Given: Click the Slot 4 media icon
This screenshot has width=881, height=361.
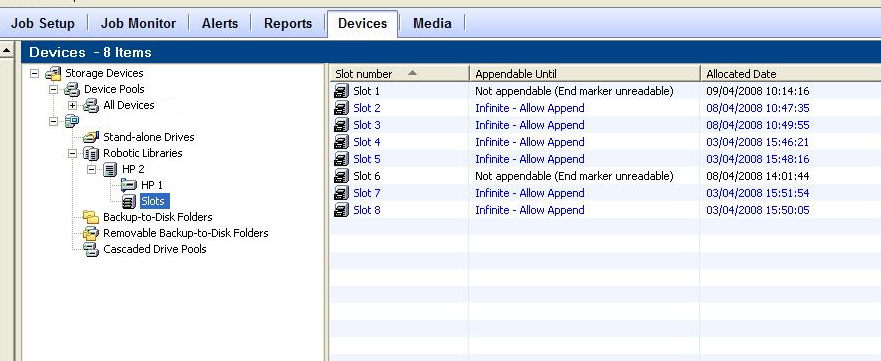Looking at the screenshot, I should tap(342, 142).
